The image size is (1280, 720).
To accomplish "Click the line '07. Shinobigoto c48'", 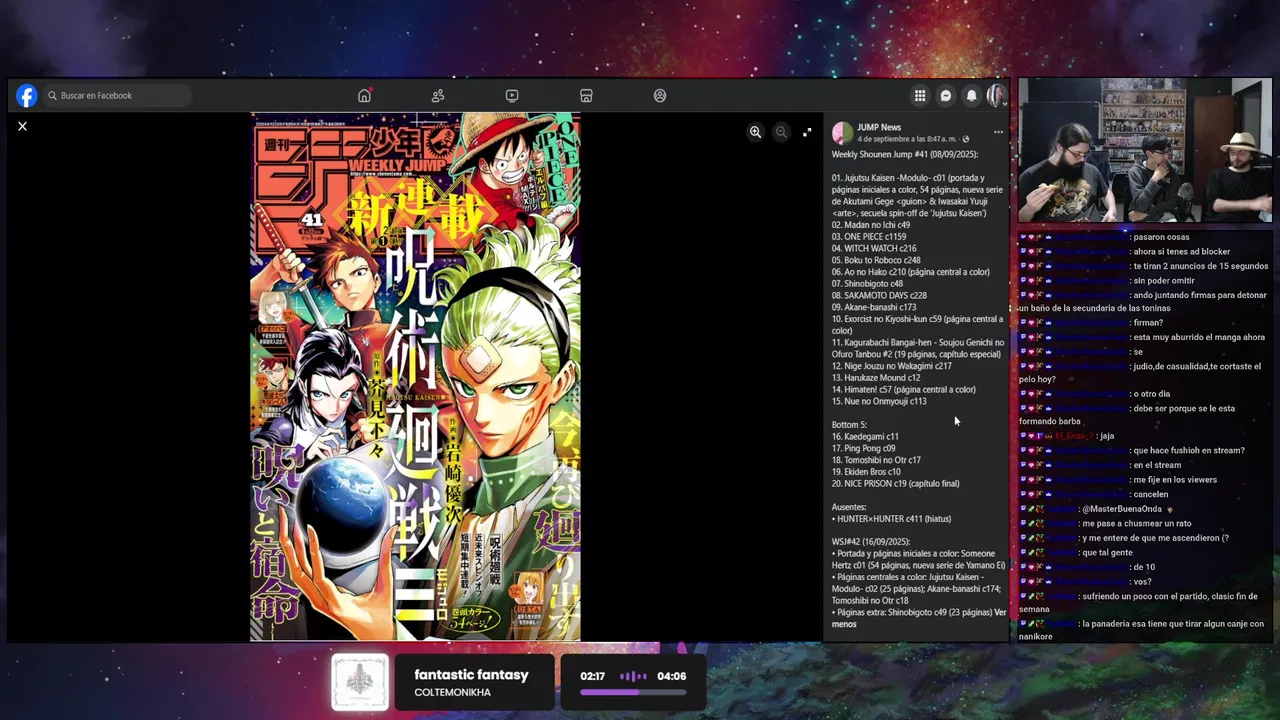I will (867, 284).
